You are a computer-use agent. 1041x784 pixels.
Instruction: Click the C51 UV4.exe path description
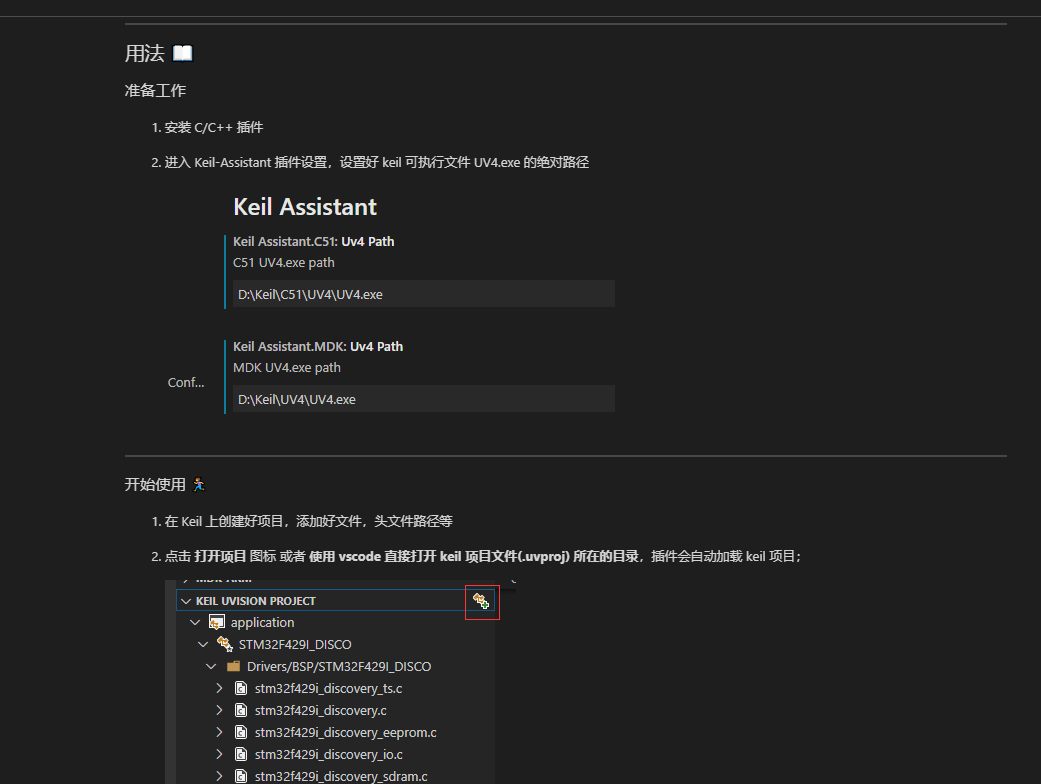point(283,263)
